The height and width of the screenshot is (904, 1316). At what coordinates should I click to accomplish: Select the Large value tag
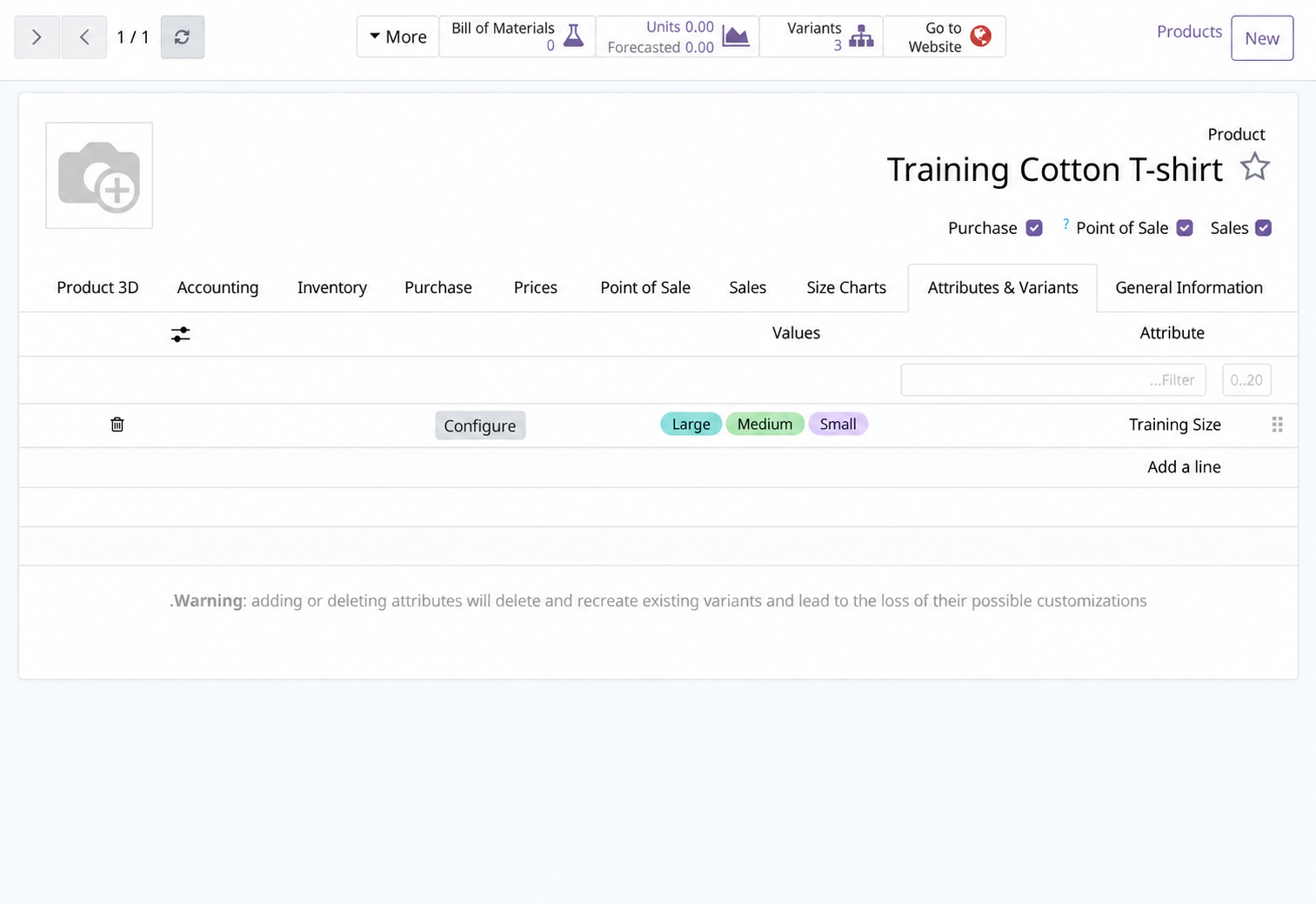click(x=691, y=424)
